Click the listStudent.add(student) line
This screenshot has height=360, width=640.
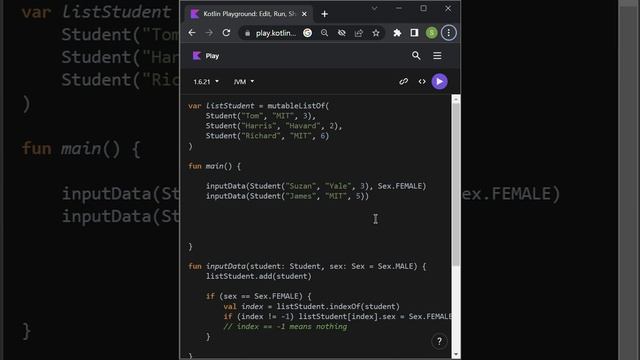(x=258, y=276)
